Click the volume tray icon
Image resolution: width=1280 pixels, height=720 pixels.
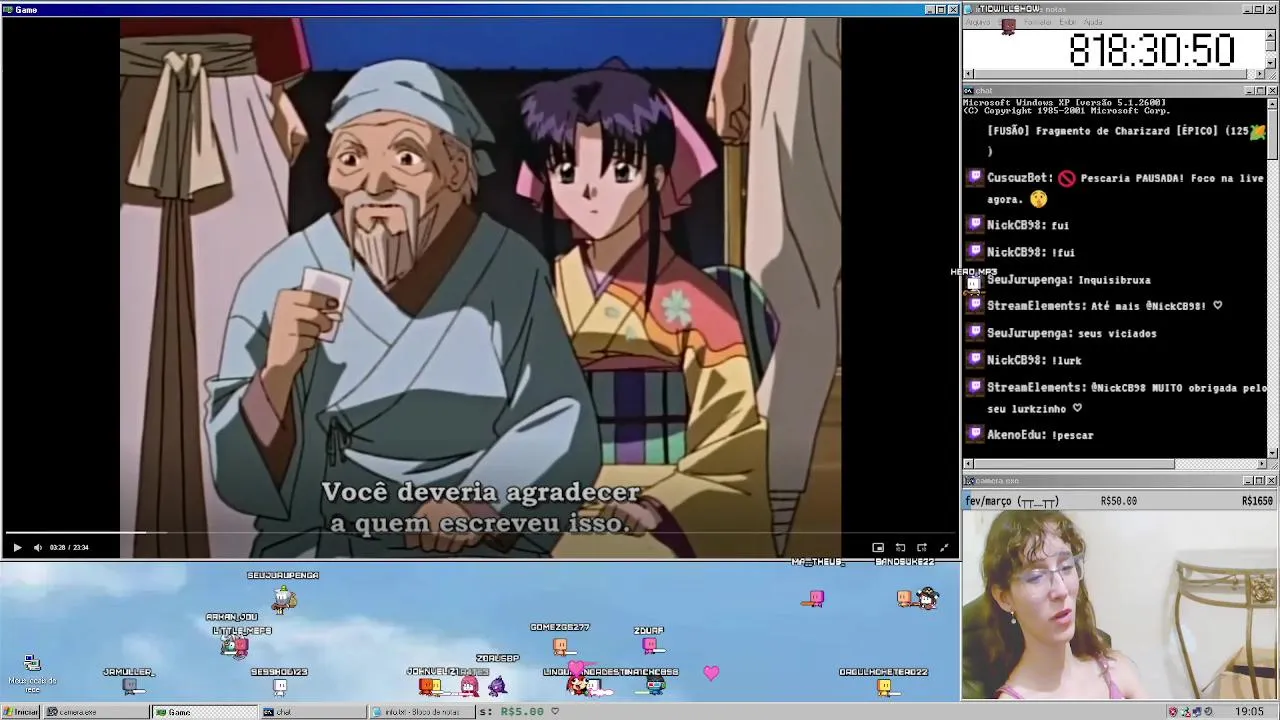click(x=1208, y=712)
